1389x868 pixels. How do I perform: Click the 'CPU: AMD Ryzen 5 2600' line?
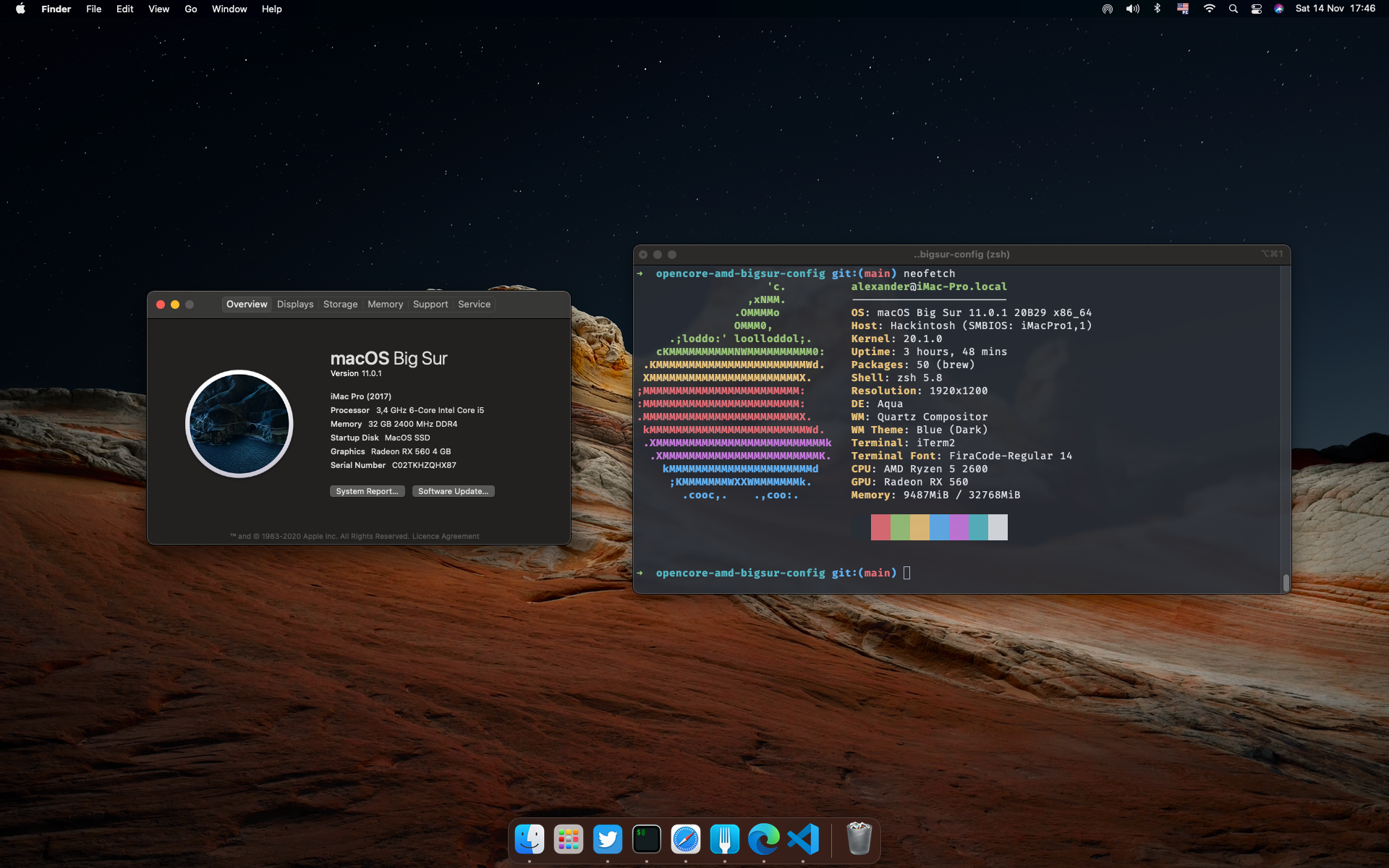point(919,469)
